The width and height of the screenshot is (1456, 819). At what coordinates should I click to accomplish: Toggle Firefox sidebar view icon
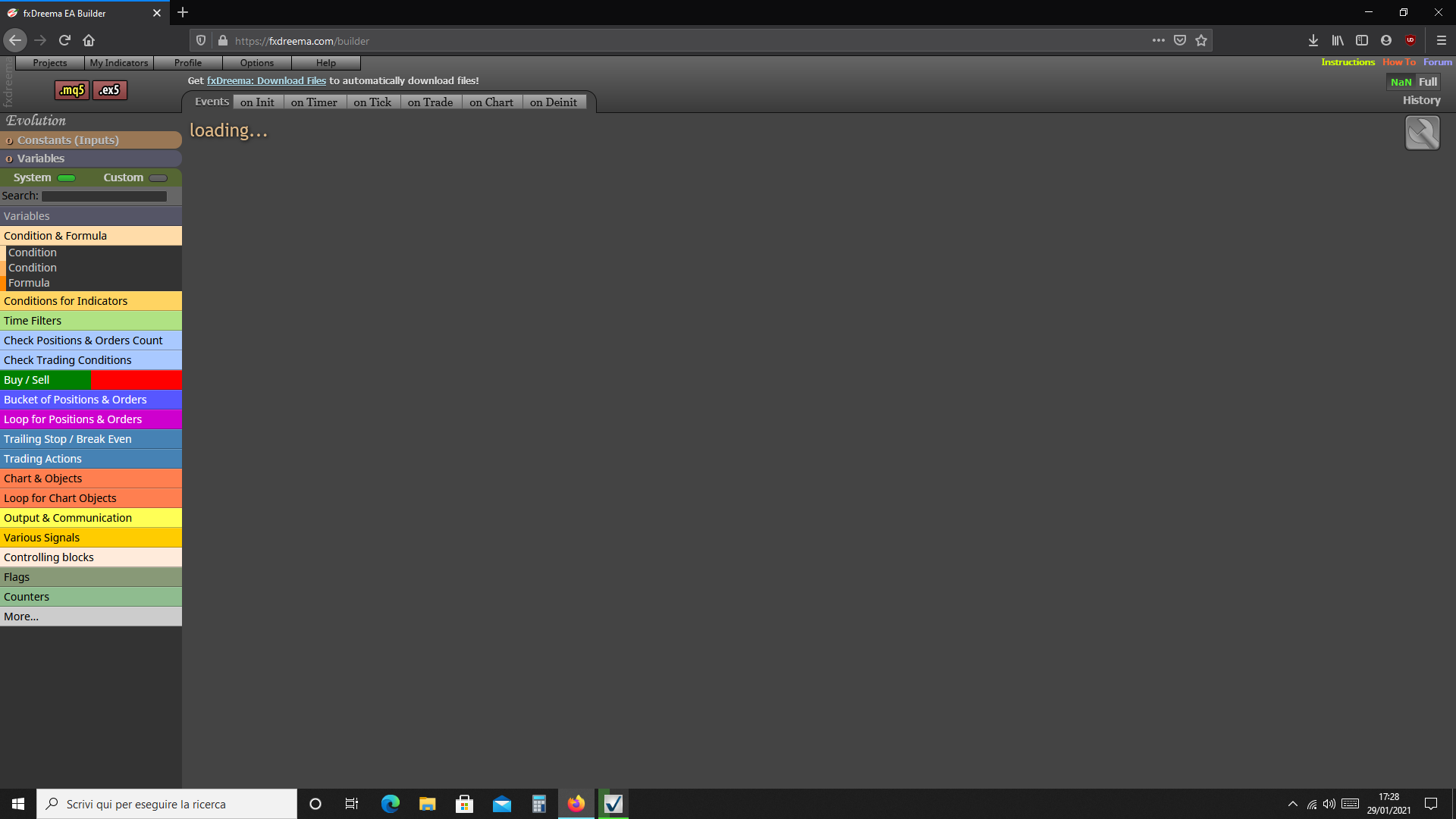pos(1362,41)
